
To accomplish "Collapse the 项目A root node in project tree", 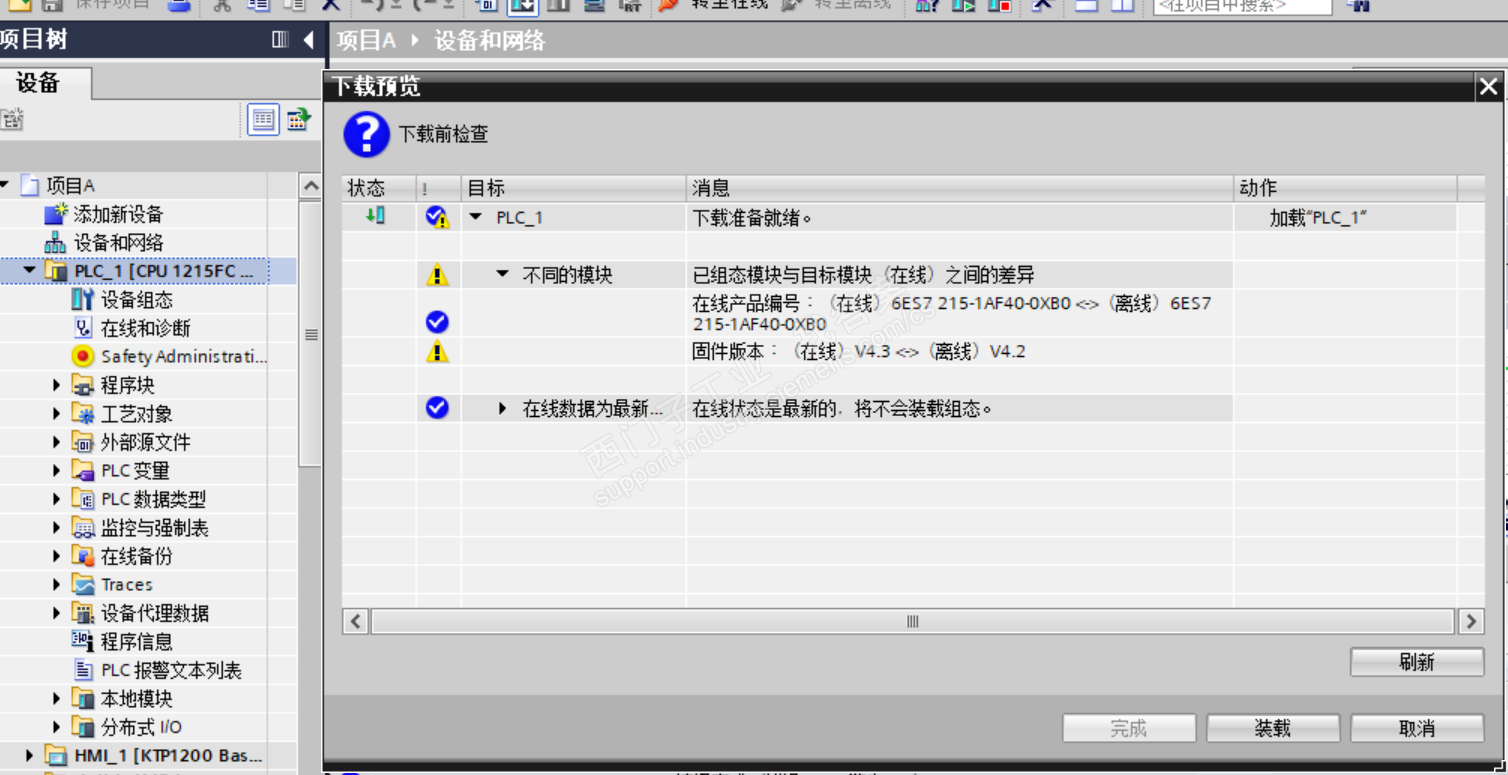I will (x=5, y=185).
